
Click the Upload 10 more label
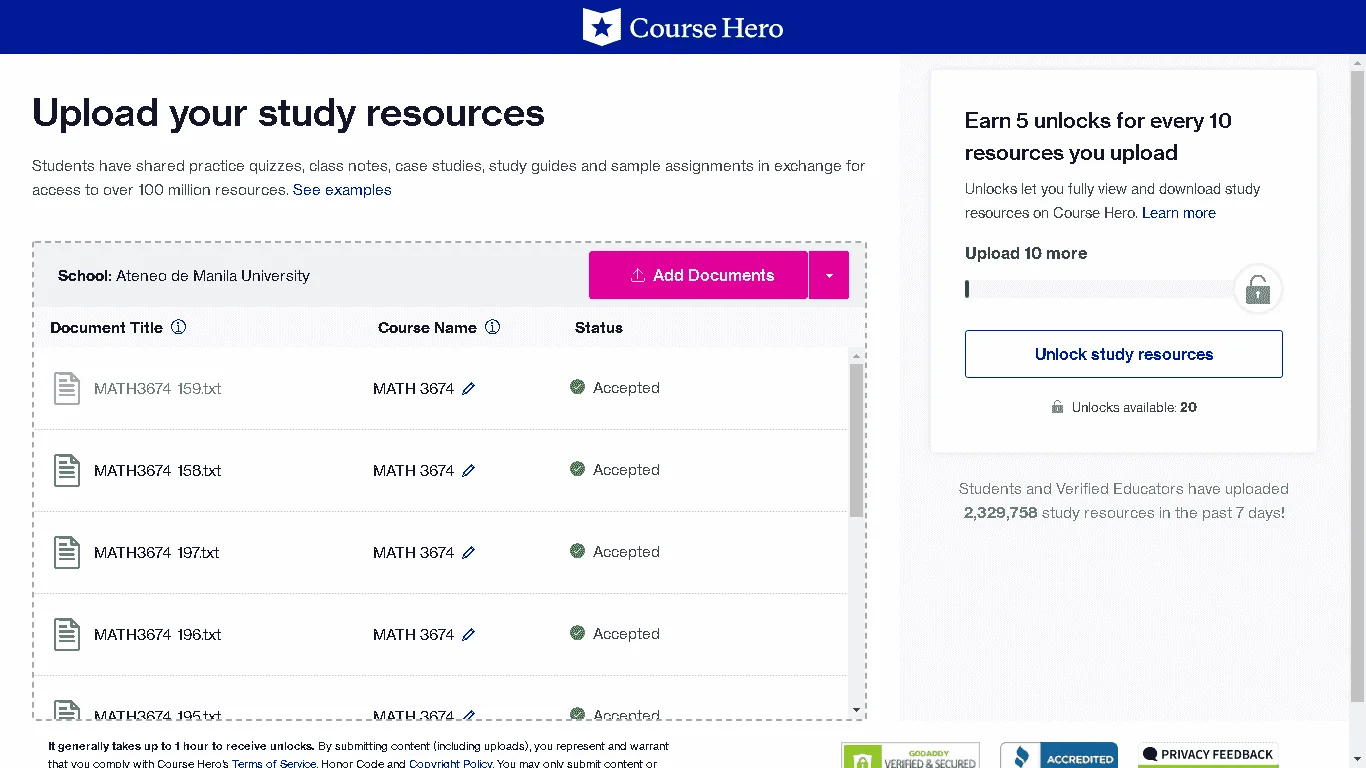point(1026,254)
